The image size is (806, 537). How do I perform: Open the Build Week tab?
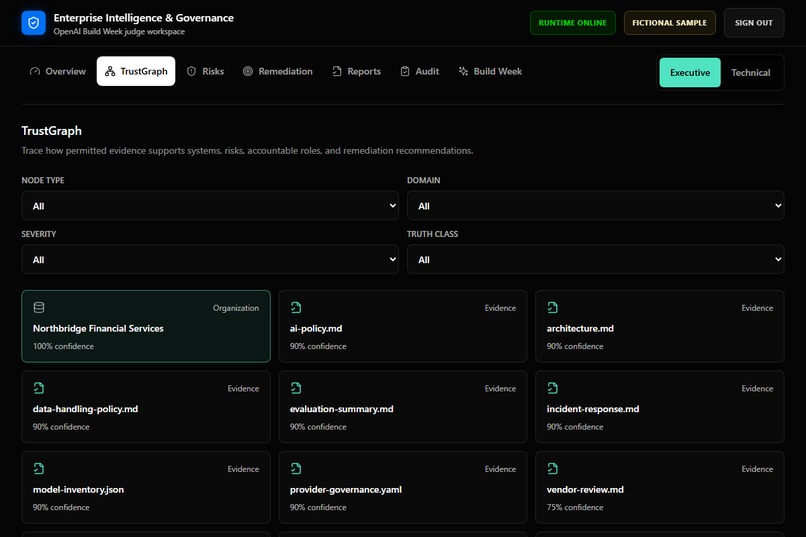click(490, 71)
